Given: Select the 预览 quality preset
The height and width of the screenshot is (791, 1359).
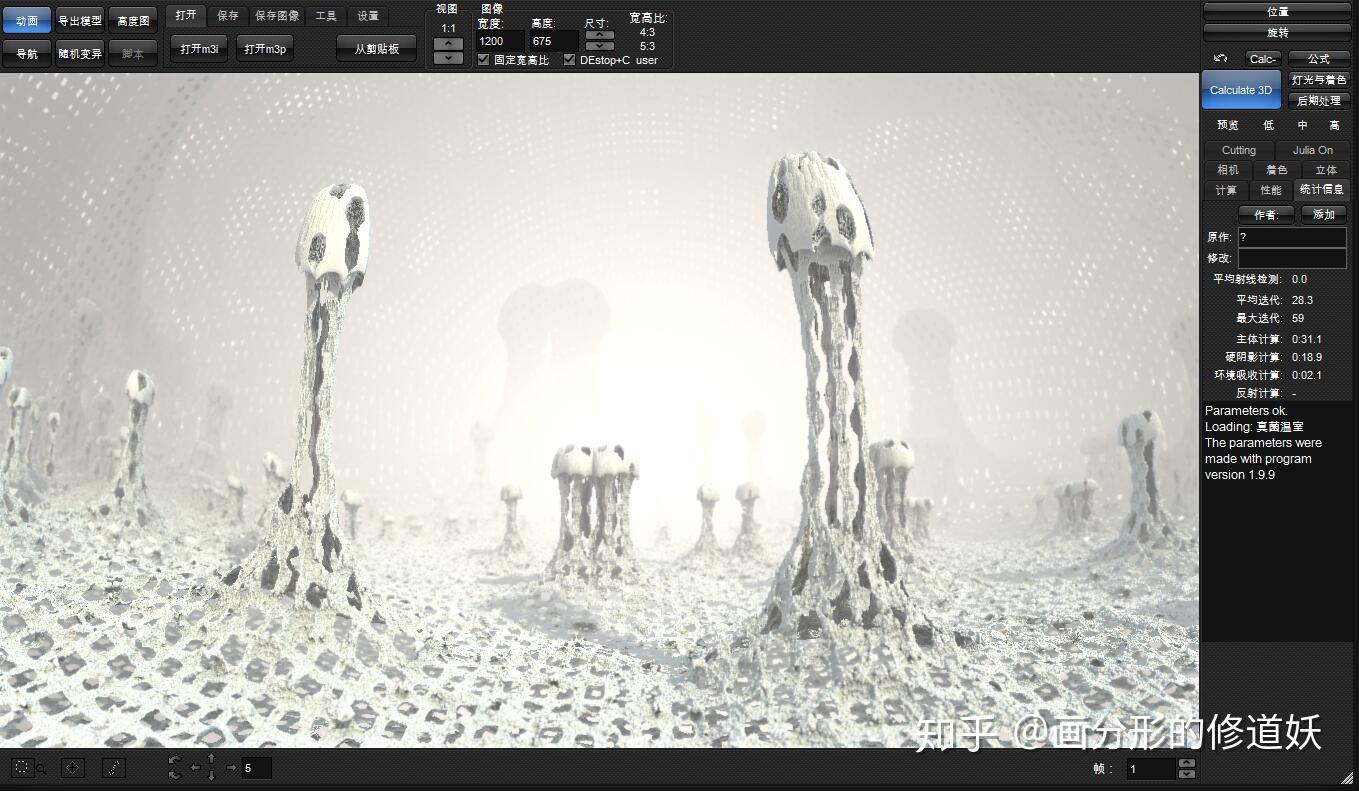Looking at the screenshot, I should pyautogui.click(x=1228, y=126).
